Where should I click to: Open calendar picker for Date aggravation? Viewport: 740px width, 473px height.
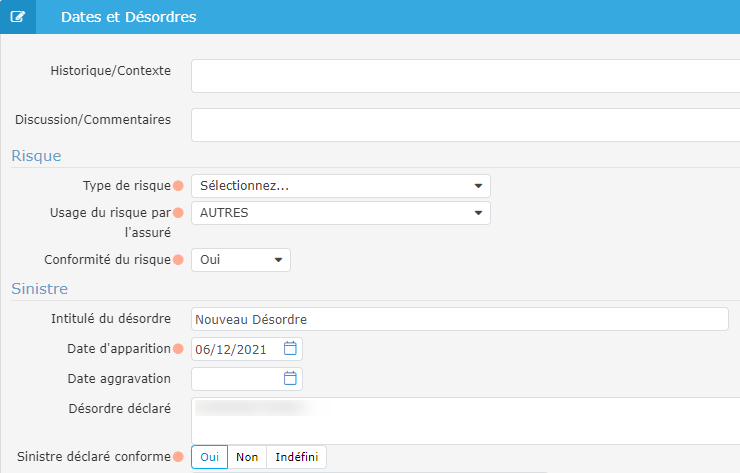(x=290, y=379)
